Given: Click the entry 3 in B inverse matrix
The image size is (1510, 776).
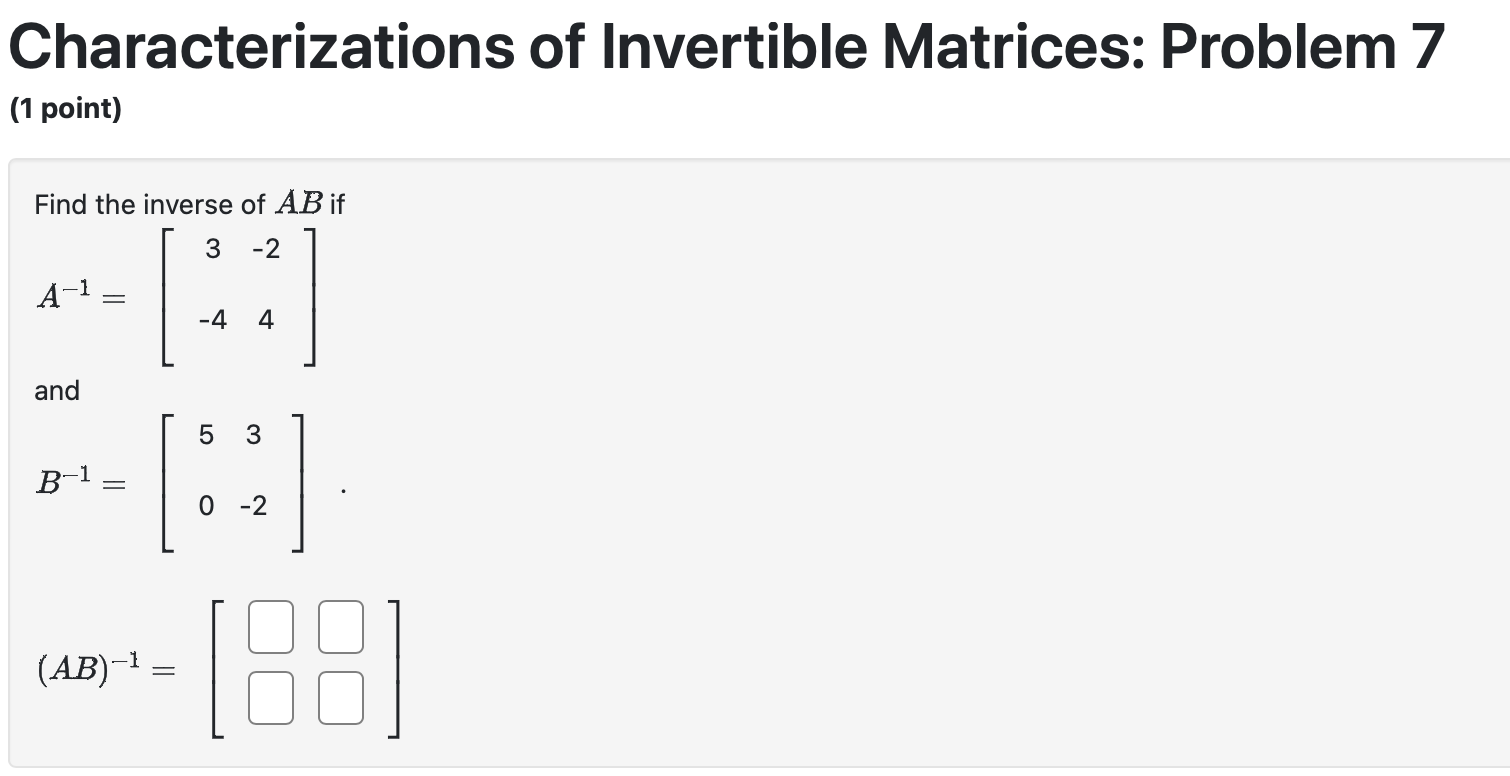Looking at the screenshot, I should point(252,435).
